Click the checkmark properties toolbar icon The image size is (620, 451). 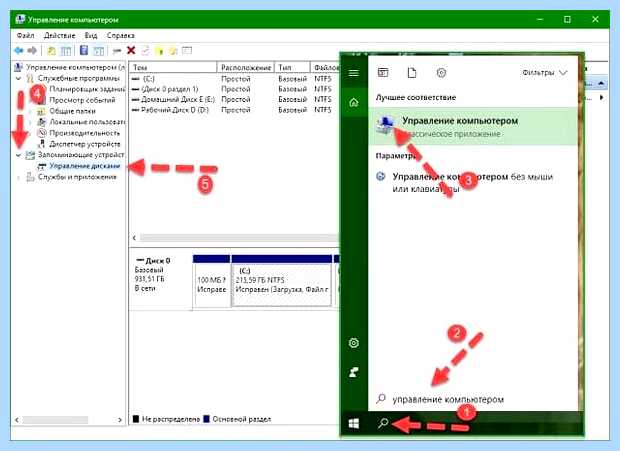pyautogui.click(x=146, y=50)
